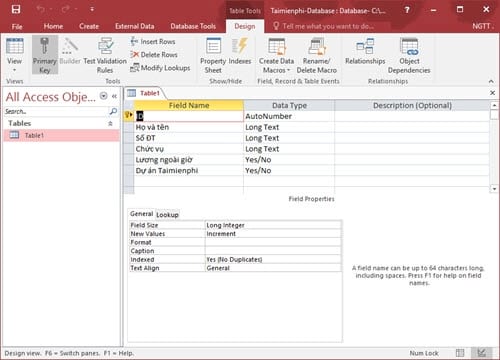Screen dimensions: 500x360
Task: Switch to the Lookup properties tab
Action: coord(167,215)
